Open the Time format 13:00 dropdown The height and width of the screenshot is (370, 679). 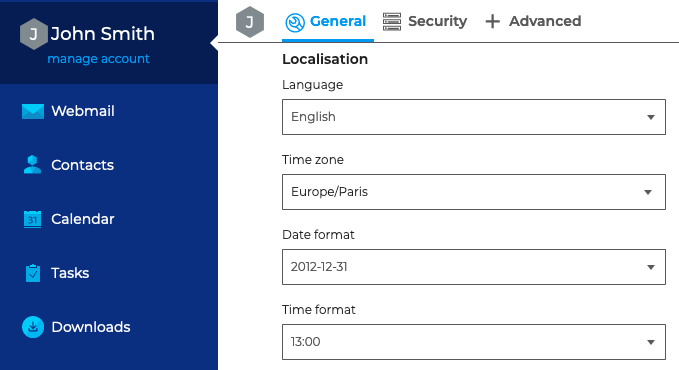[474, 342]
